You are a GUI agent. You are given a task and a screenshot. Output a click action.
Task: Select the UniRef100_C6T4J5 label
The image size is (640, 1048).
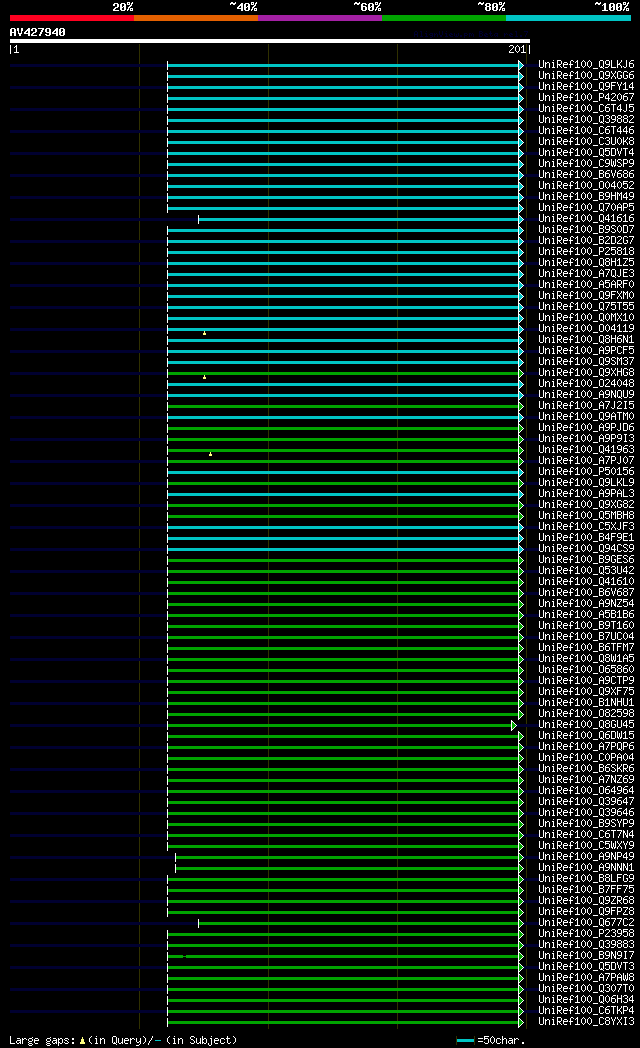[586, 109]
